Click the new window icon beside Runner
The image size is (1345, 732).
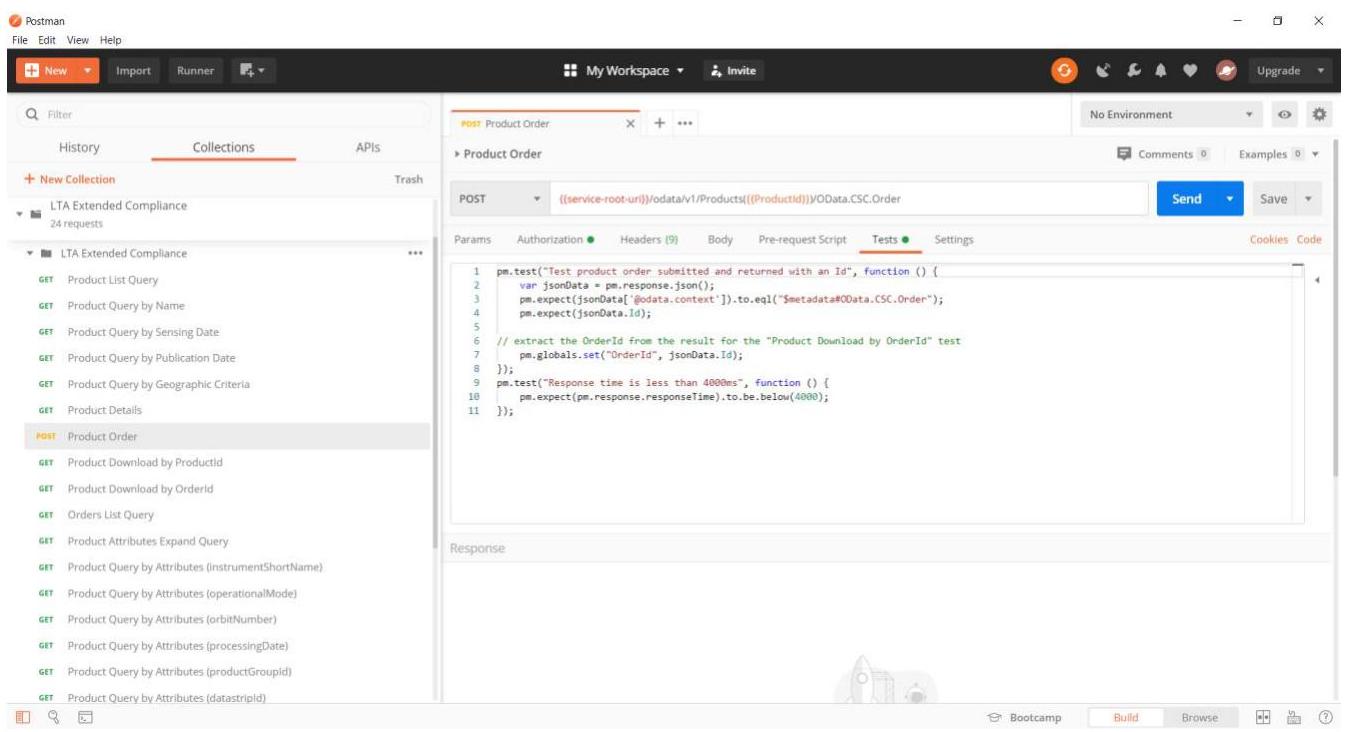253,70
